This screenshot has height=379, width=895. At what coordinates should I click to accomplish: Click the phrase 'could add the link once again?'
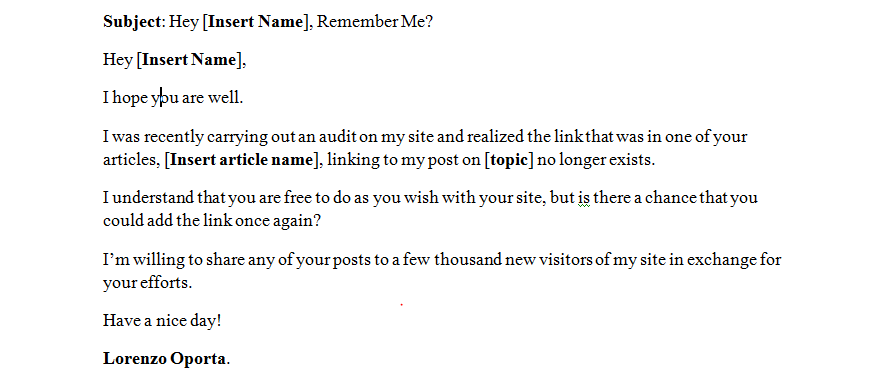tap(212, 221)
